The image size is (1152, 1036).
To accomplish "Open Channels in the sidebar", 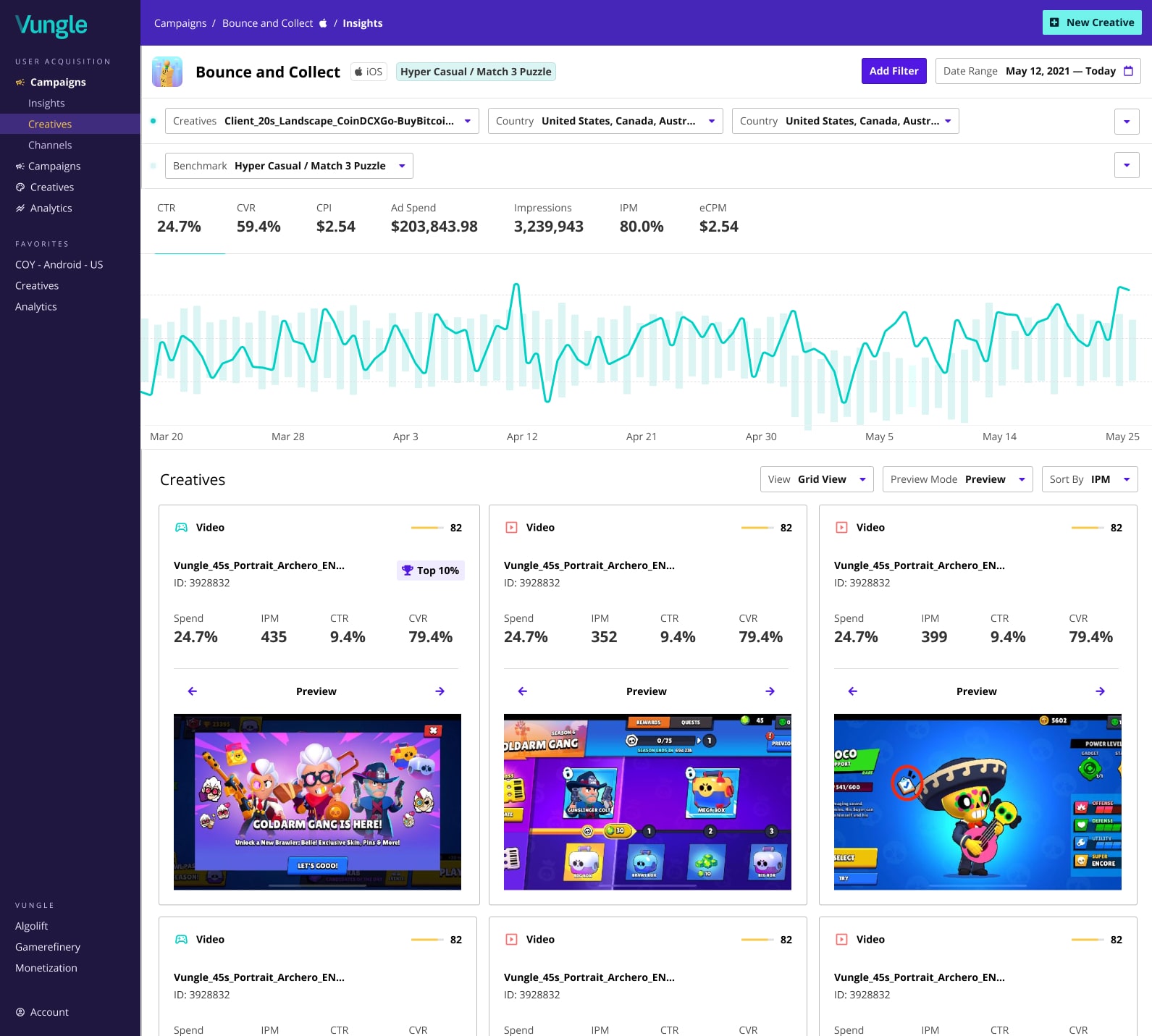I will tap(50, 146).
